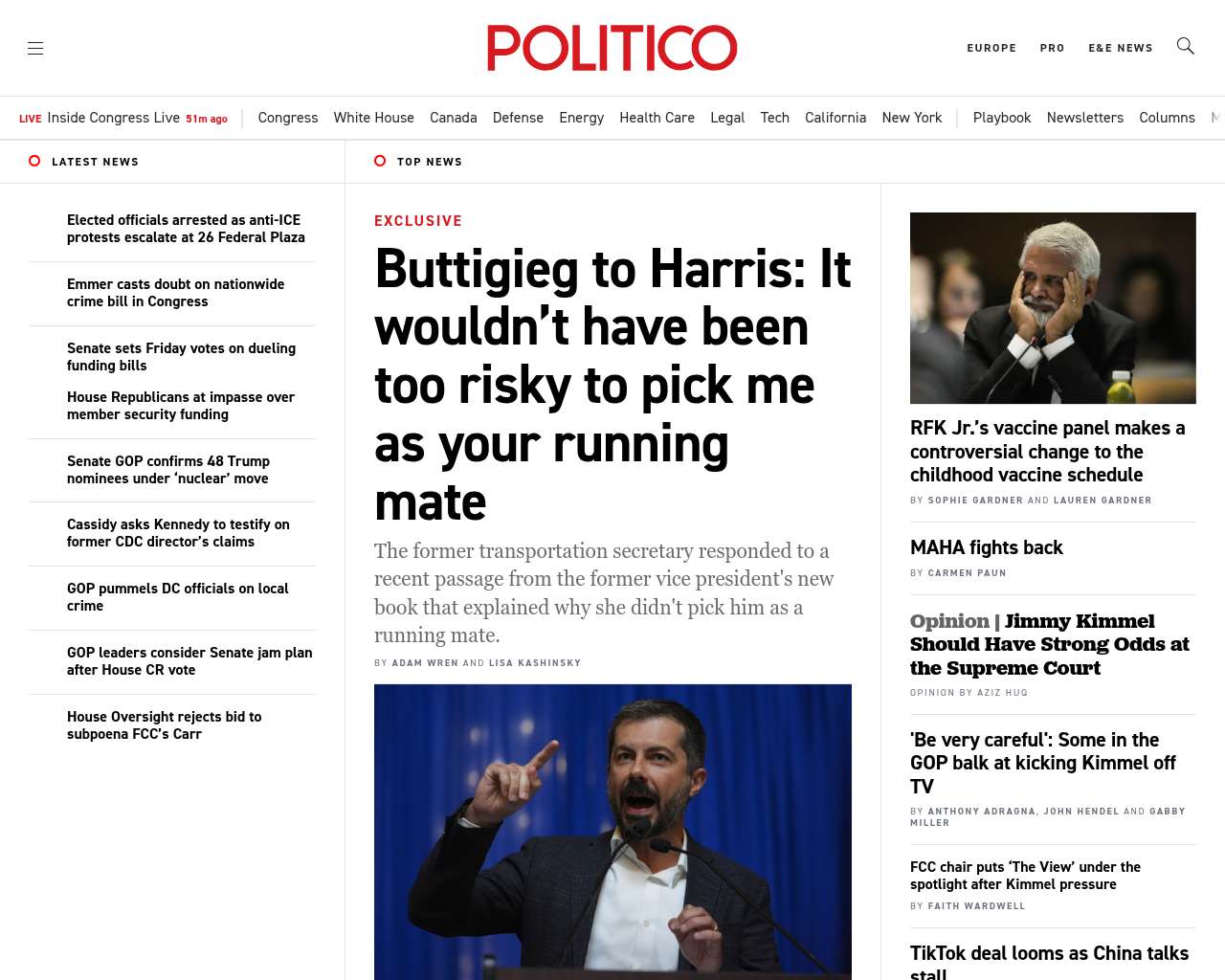Open Senate jam plan after CR vote story
1225x980 pixels.
pos(189,661)
